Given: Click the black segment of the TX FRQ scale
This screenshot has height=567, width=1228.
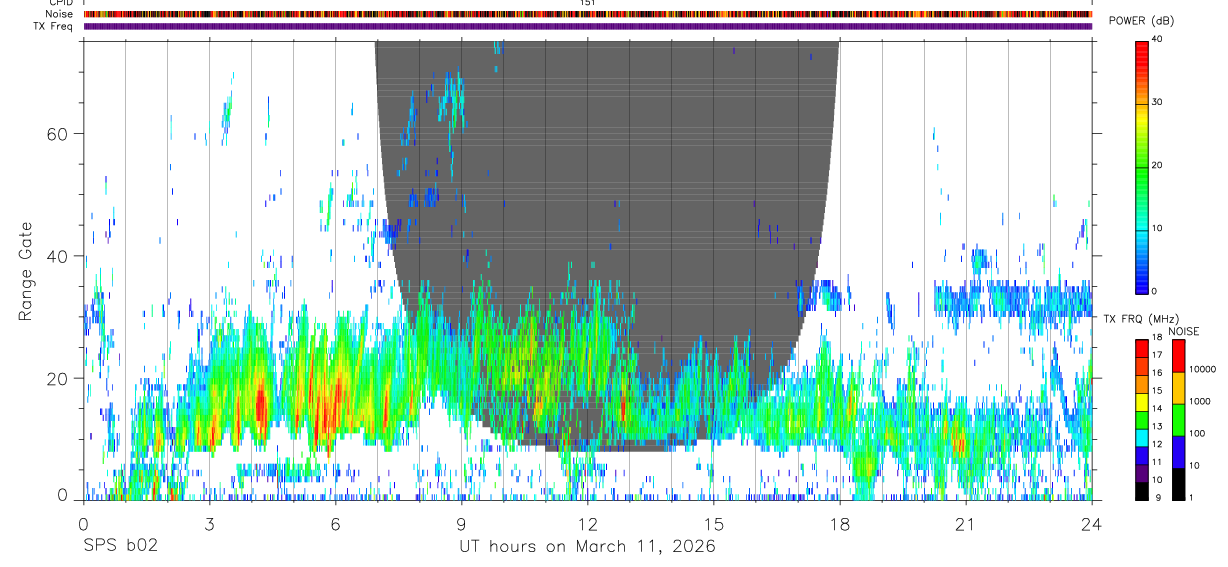Looking at the screenshot, I should coord(1142,491).
